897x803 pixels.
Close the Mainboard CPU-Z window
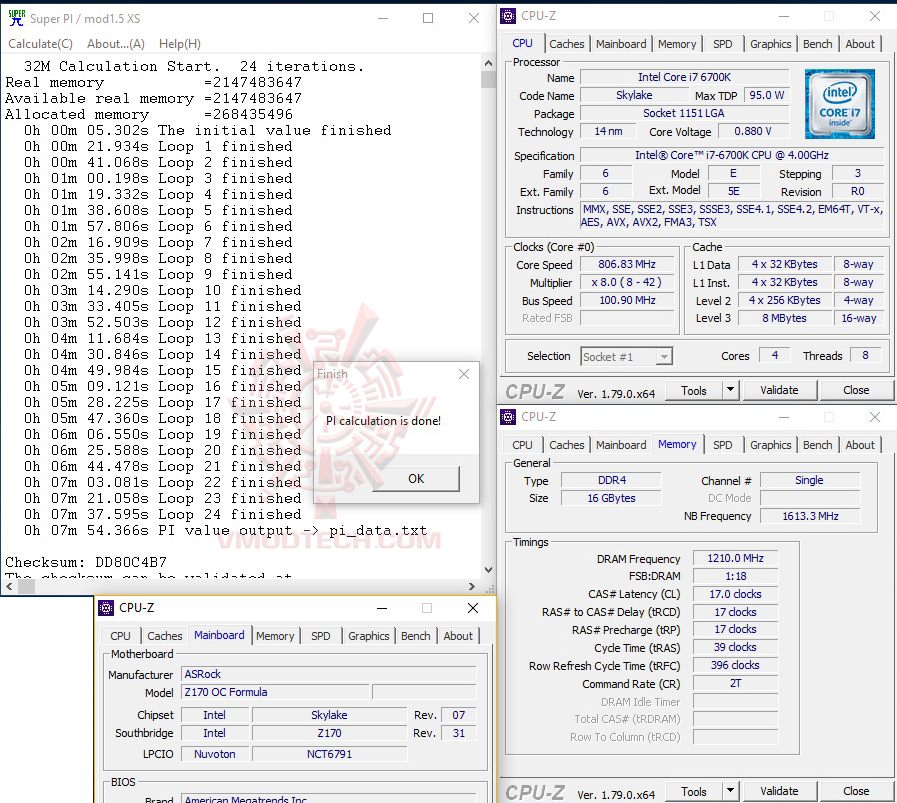(x=473, y=608)
